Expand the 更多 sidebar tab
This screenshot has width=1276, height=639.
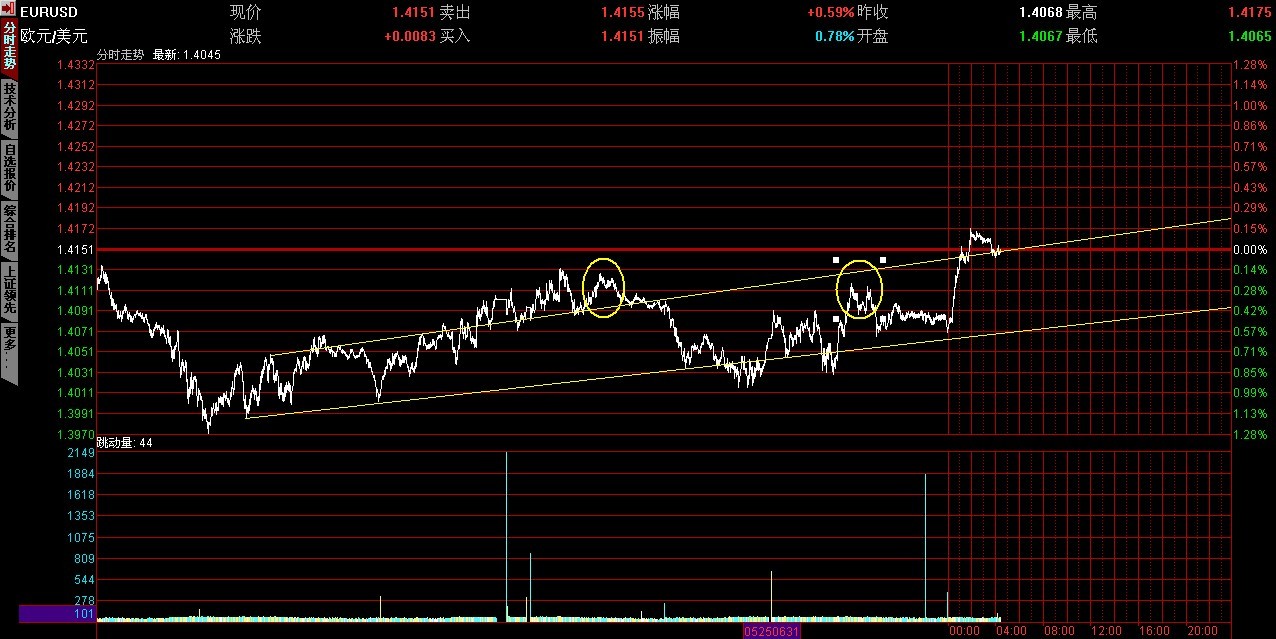click(x=9, y=350)
